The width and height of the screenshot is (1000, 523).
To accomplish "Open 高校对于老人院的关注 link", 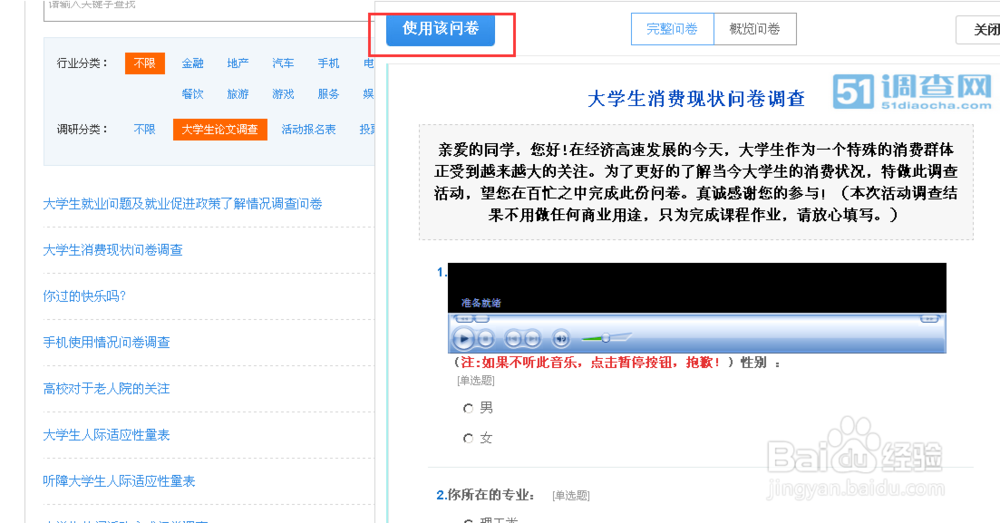I will [107, 388].
